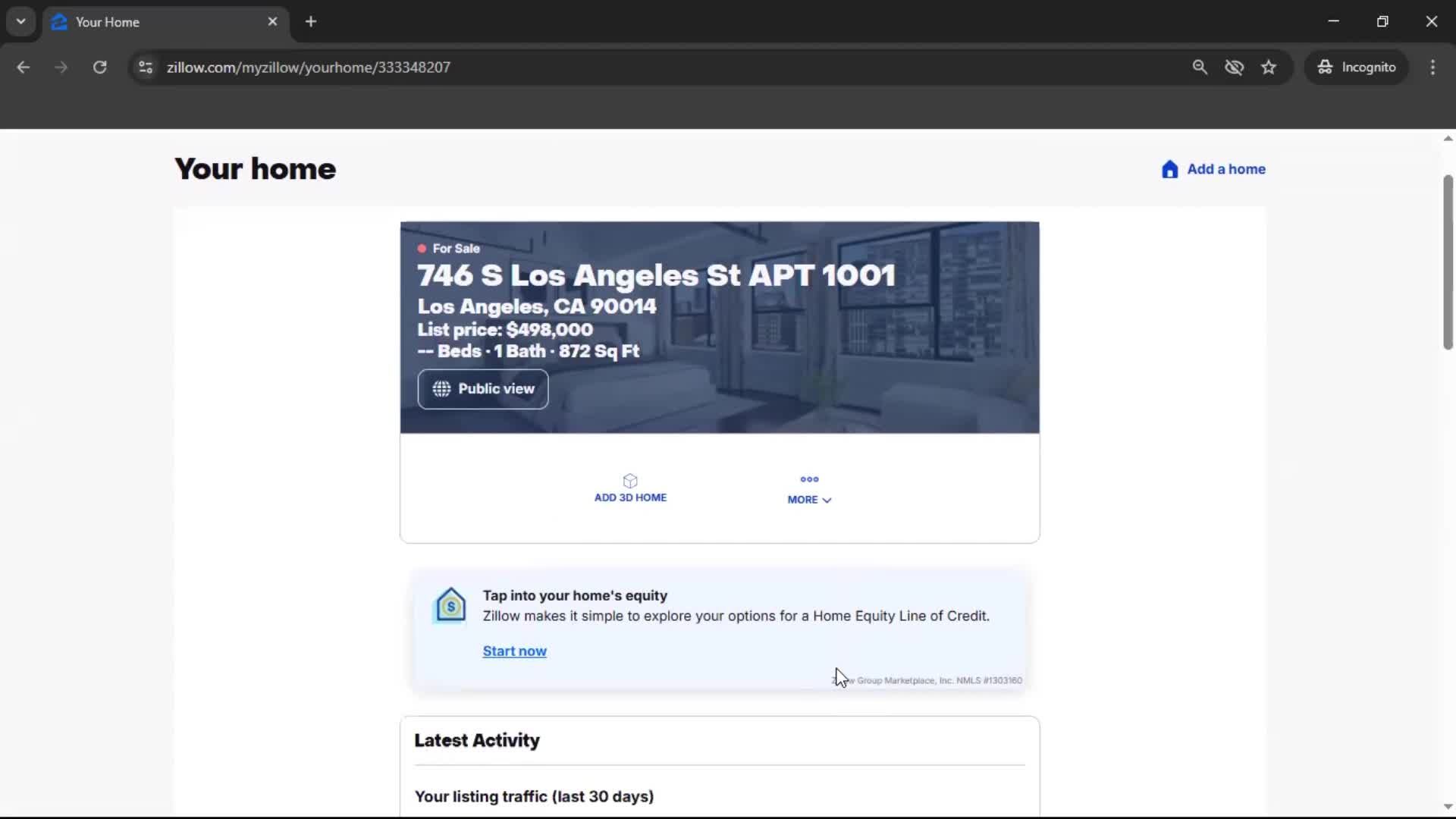1456x819 pixels.
Task: Open a new browser tab
Action: (311, 22)
